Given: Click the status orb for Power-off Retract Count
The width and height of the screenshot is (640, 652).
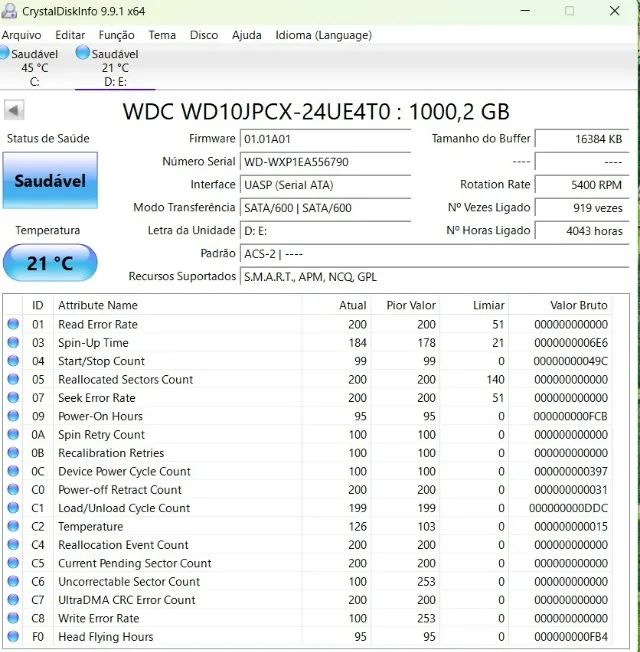Looking at the screenshot, I should click(13, 489).
